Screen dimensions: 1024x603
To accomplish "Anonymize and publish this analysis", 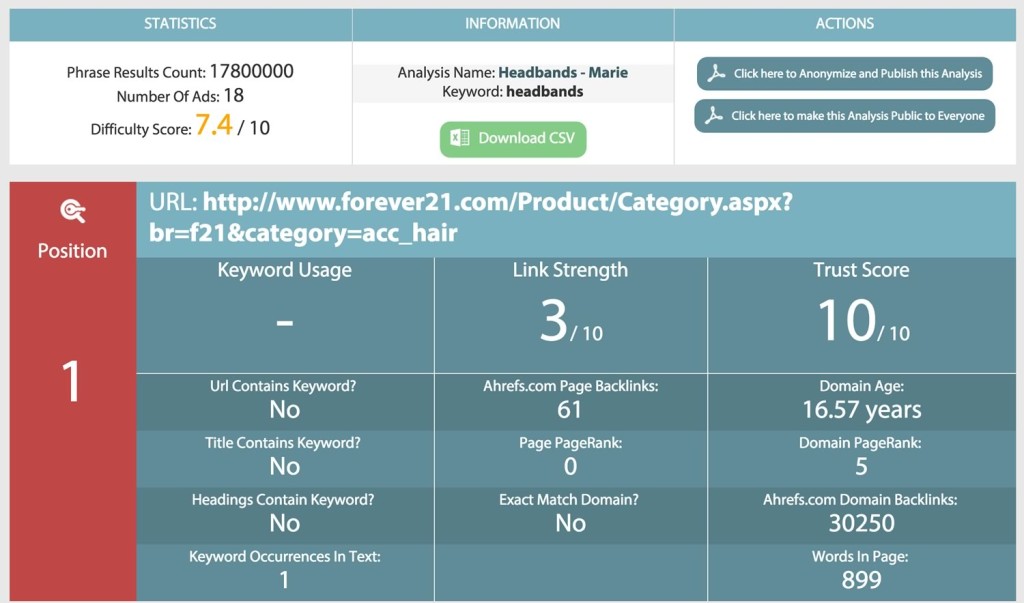I will (x=845, y=73).
